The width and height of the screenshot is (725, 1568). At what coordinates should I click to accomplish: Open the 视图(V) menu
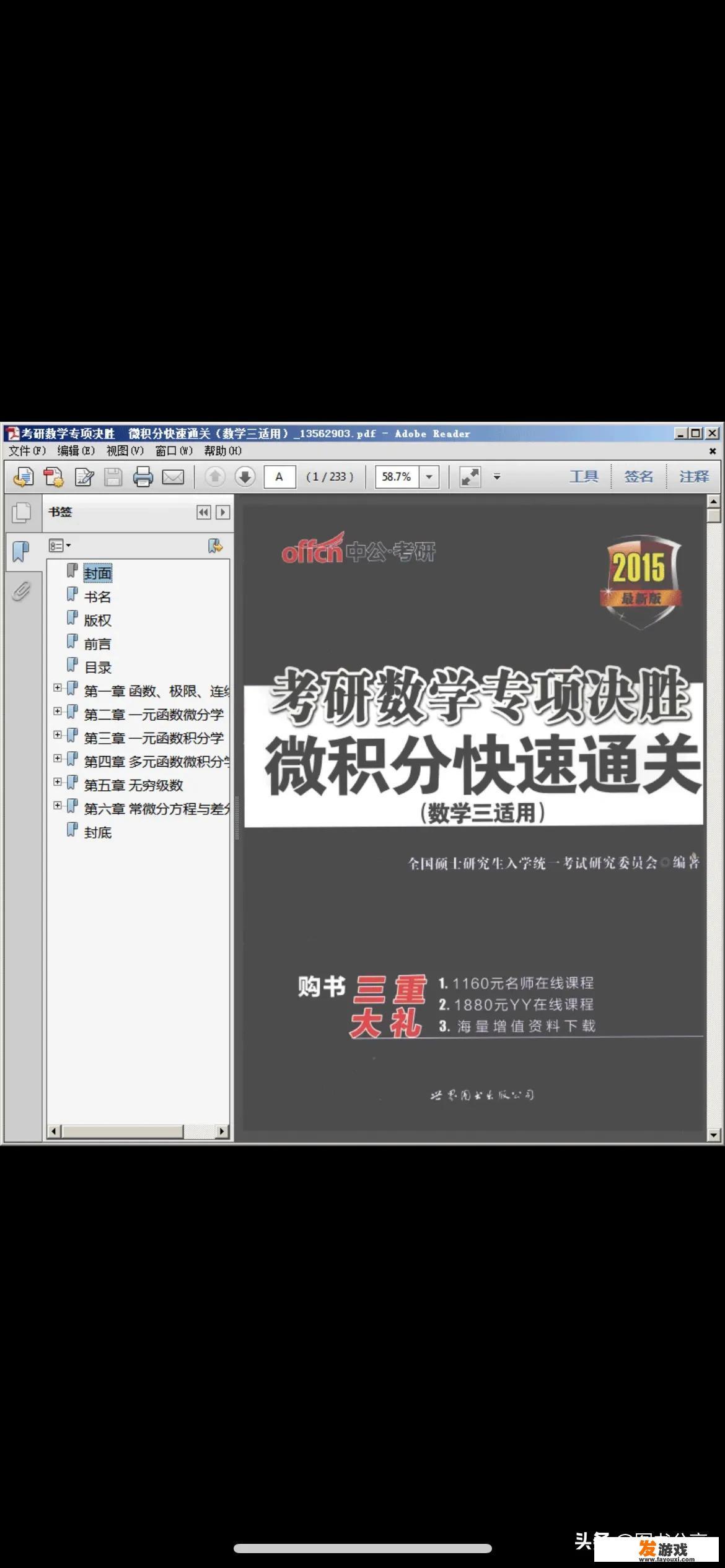125,451
